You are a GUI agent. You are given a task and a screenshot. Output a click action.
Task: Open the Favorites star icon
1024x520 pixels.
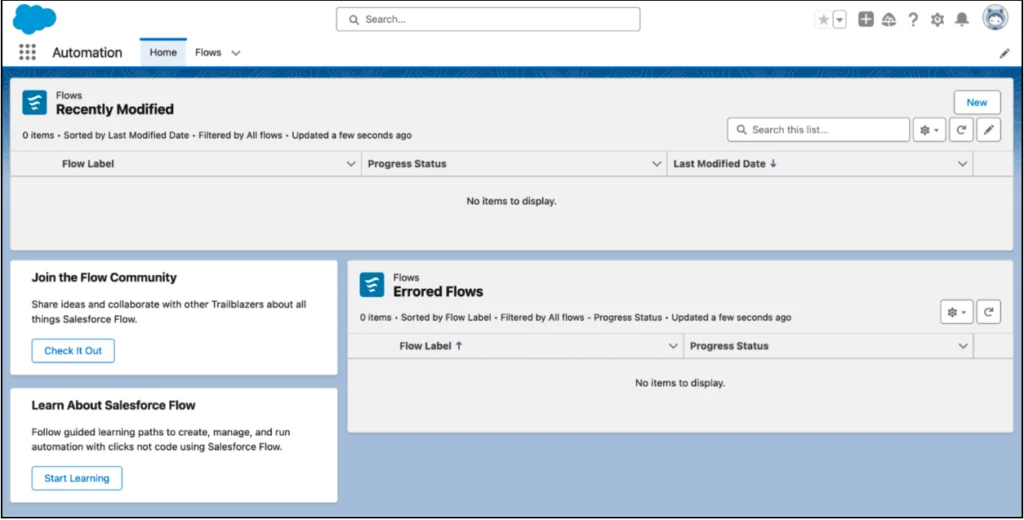coord(823,20)
